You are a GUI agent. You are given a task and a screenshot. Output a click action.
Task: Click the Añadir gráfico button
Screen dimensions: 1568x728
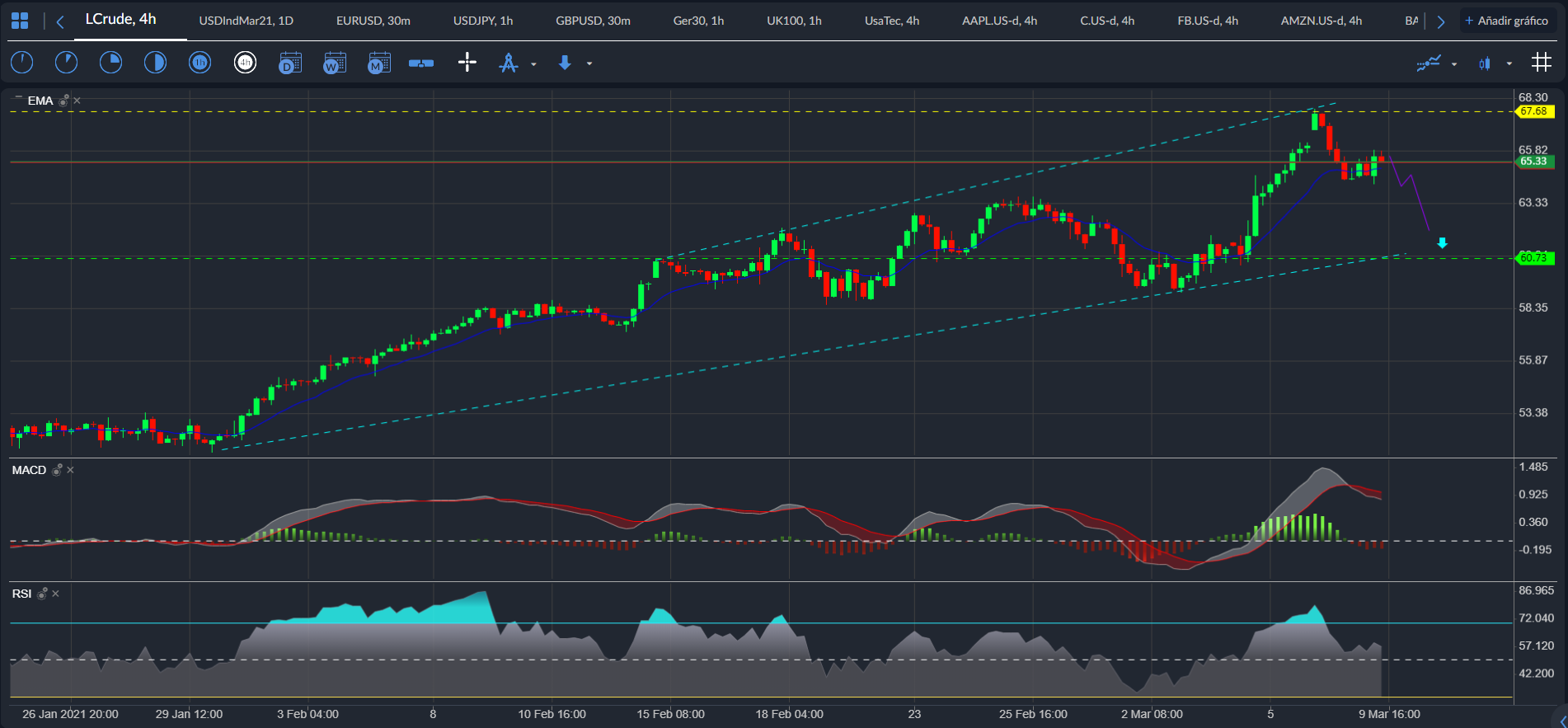(1506, 21)
